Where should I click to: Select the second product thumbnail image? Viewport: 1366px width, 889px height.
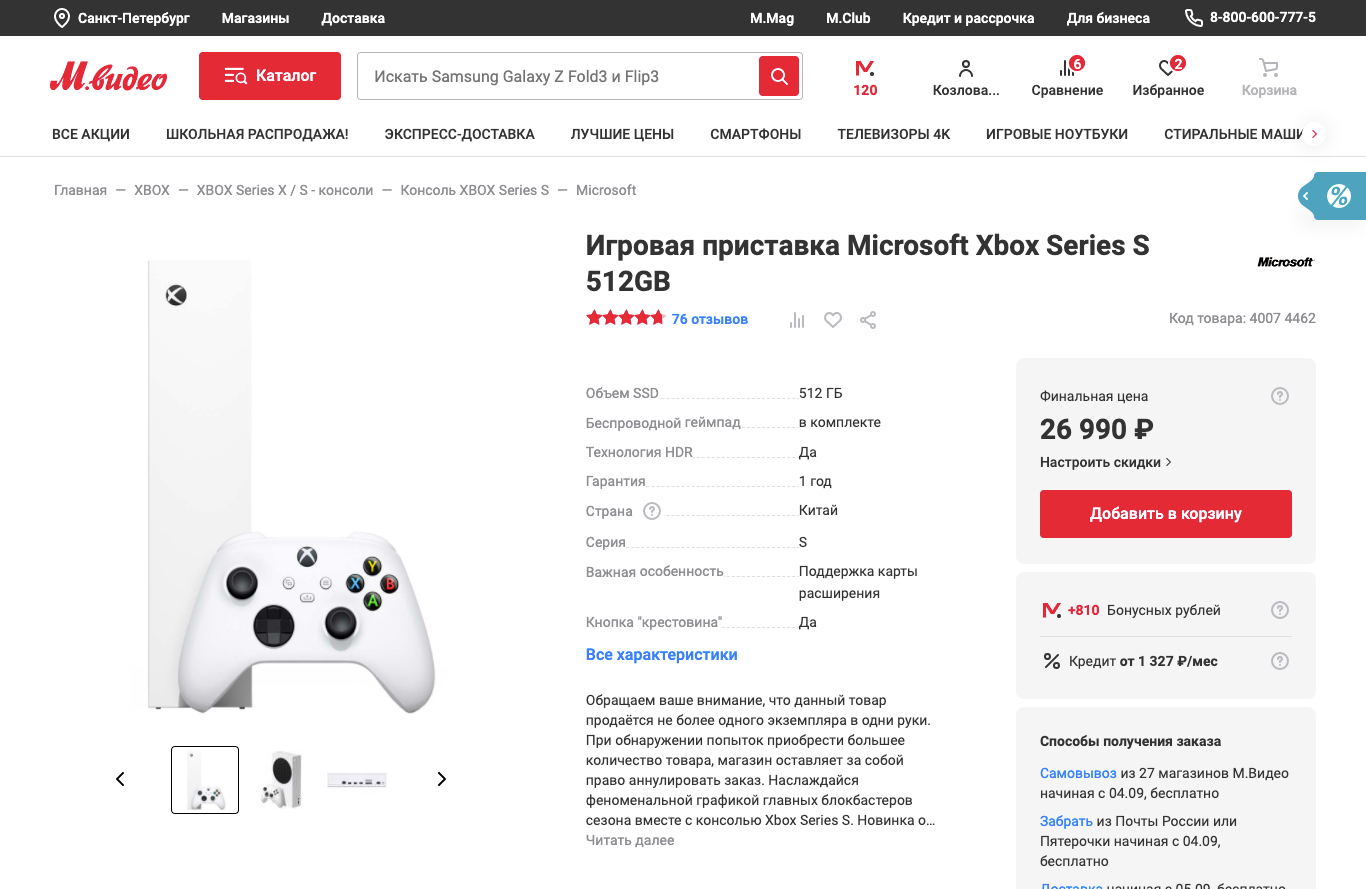(x=281, y=780)
